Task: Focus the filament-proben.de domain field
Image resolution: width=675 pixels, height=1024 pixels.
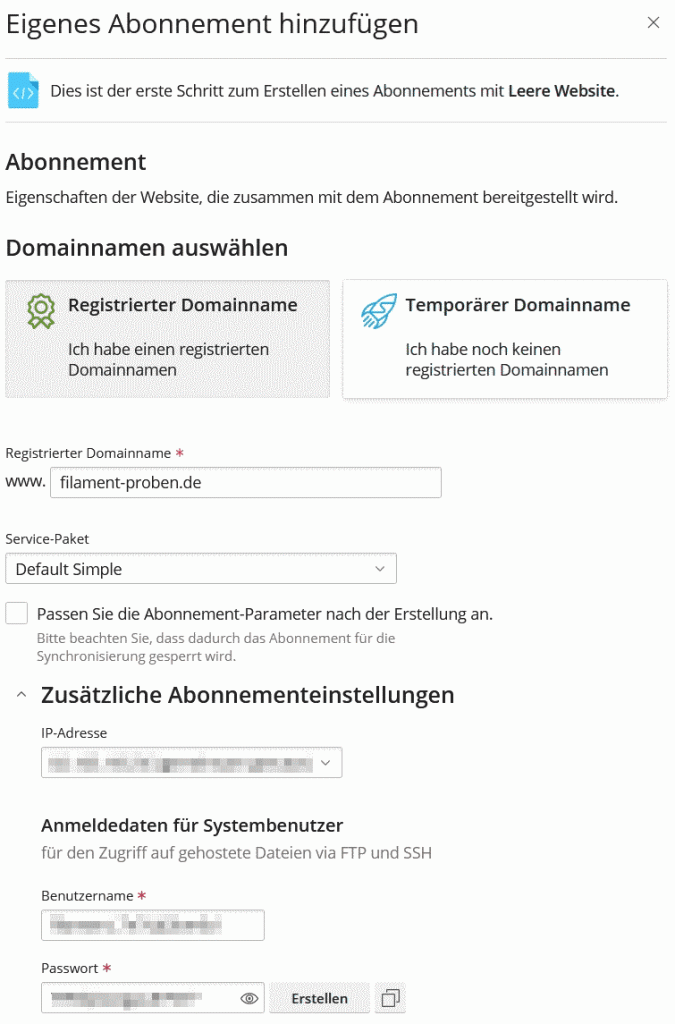Action: 245,484
